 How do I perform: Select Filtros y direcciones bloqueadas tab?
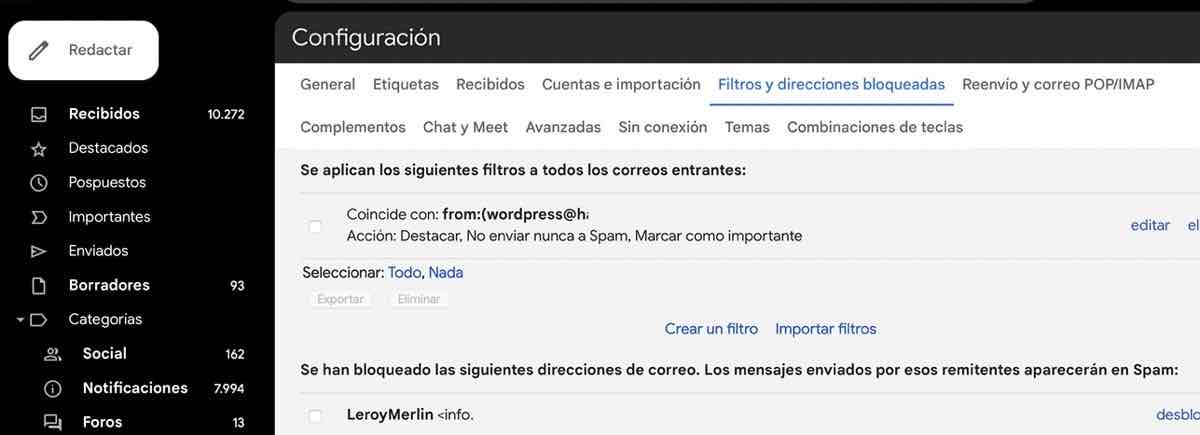point(831,85)
